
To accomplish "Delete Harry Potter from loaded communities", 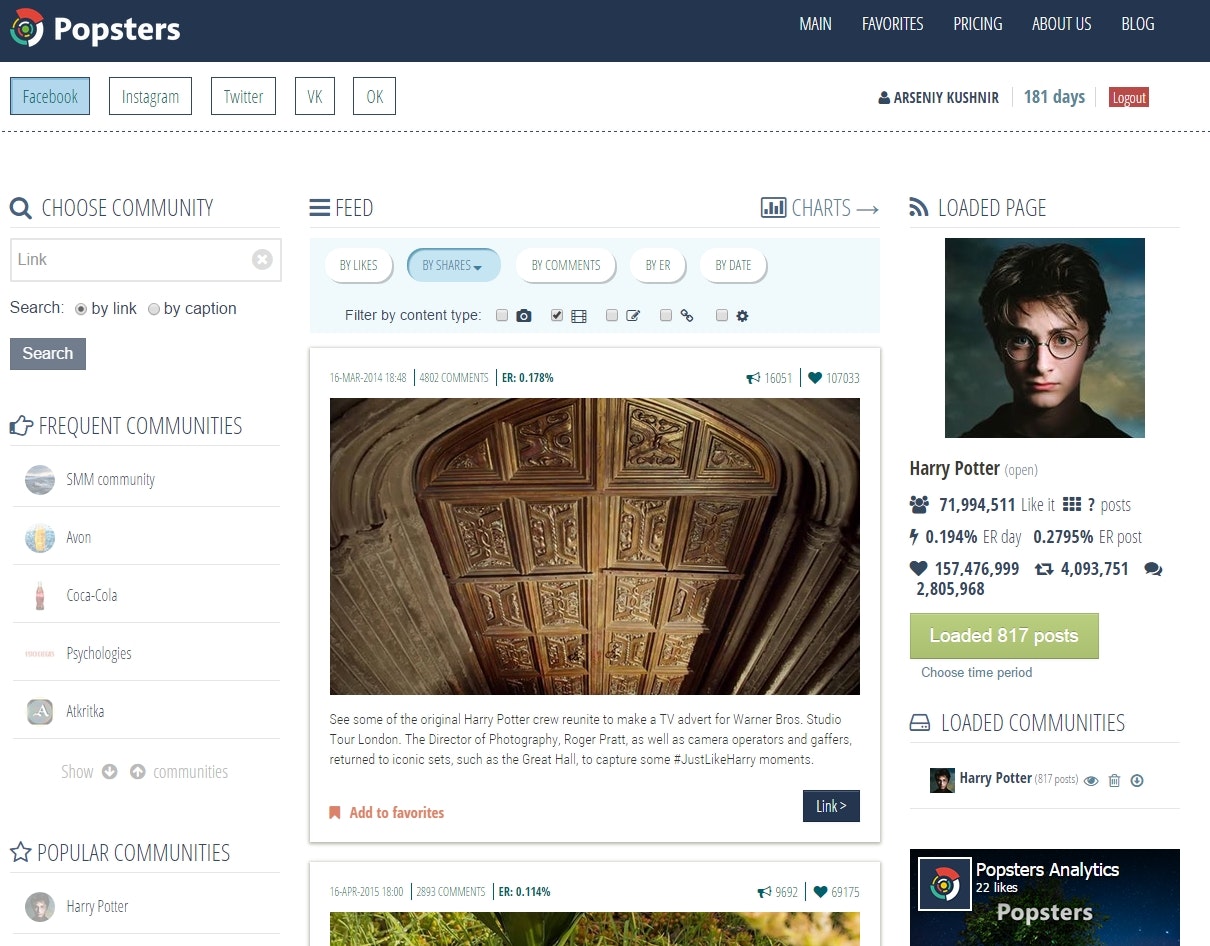I will (x=1114, y=780).
